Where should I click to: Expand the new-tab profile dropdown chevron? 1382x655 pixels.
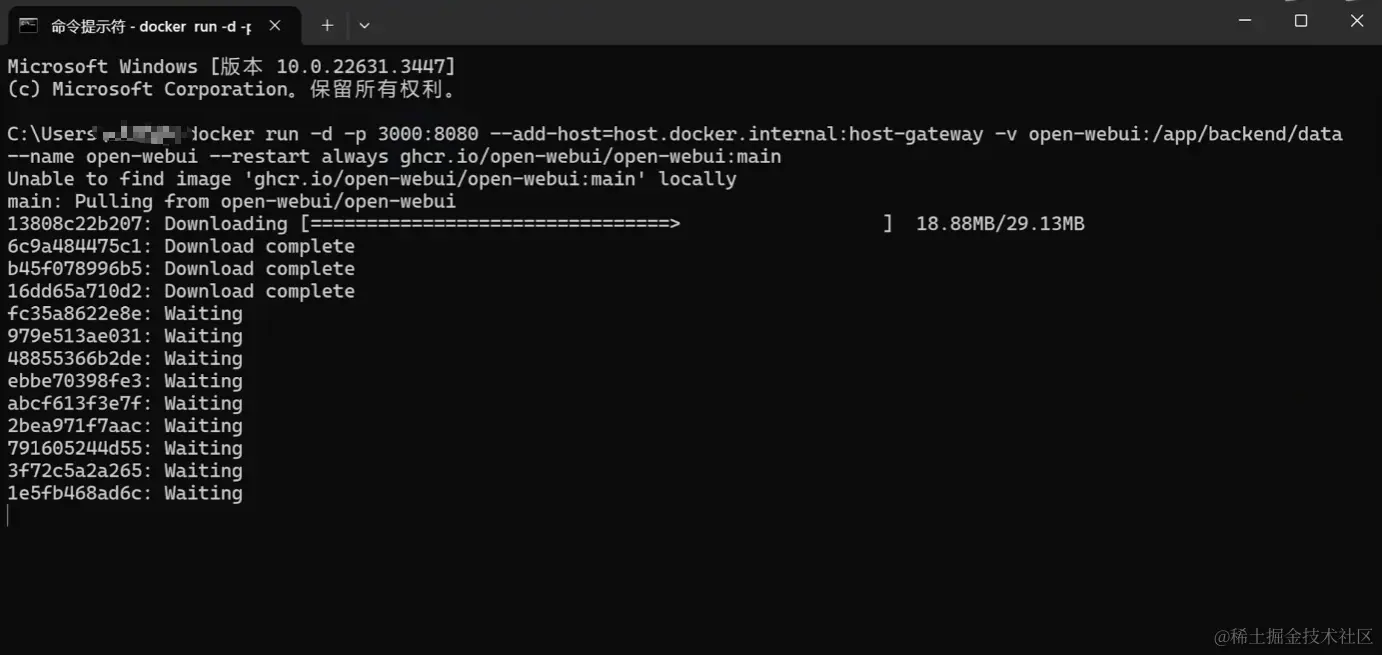(364, 25)
